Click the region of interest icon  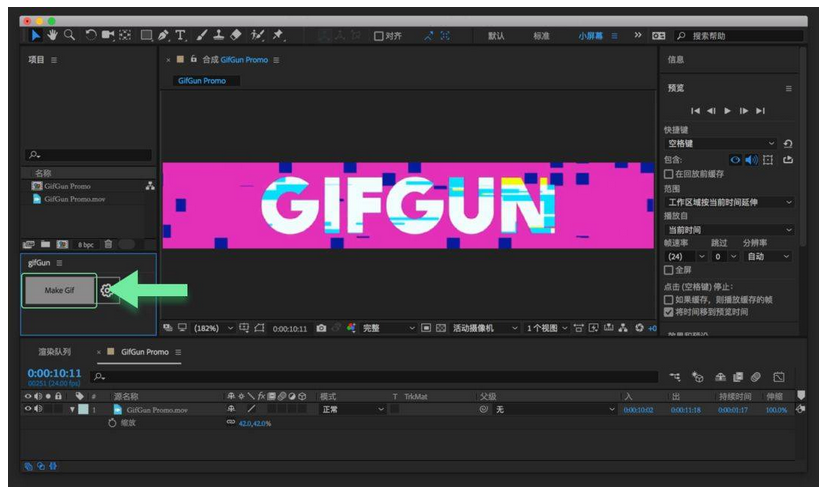click(426, 328)
